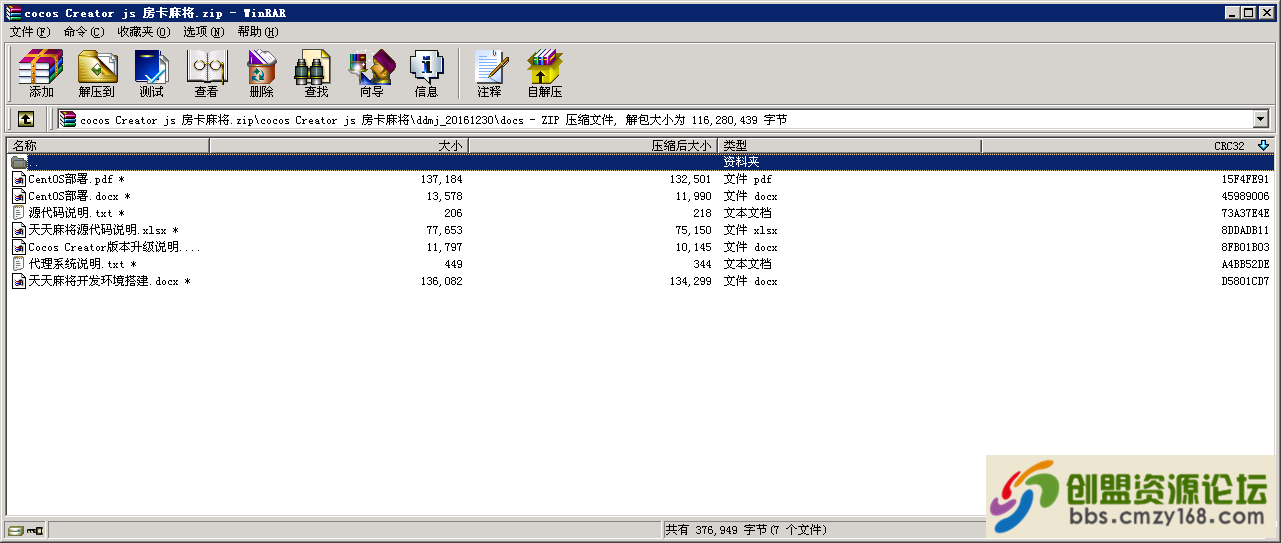The height and width of the screenshot is (543, 1281).
Task: Select file name 源代码说明.txt
Action: tap(77, 213)
